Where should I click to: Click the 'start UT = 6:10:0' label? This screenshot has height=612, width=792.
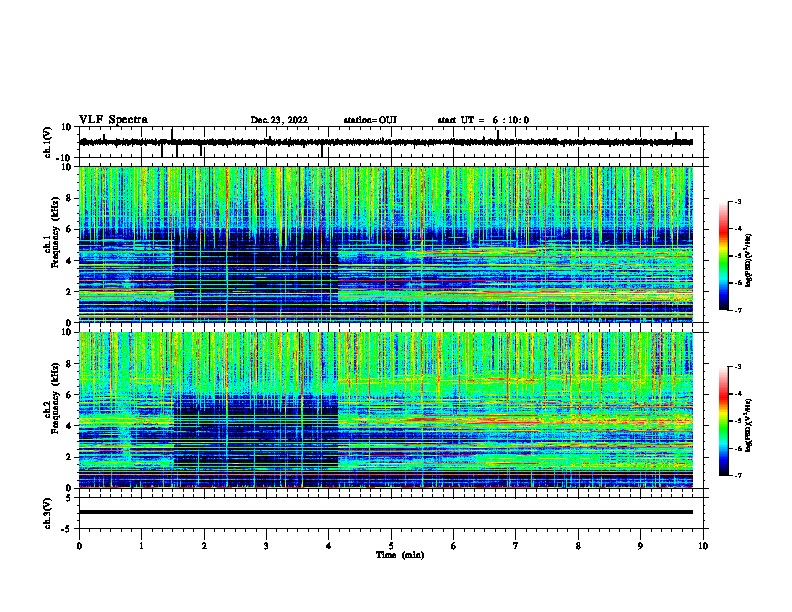tap(483, 120)
